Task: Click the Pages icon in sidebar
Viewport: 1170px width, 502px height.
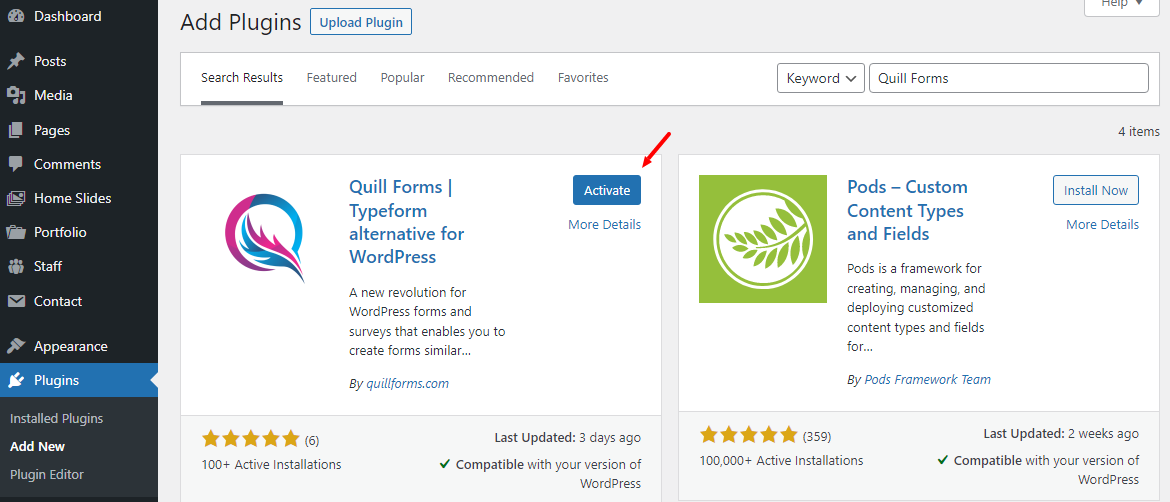Action: pyautogui.click(x=16, y=130)
